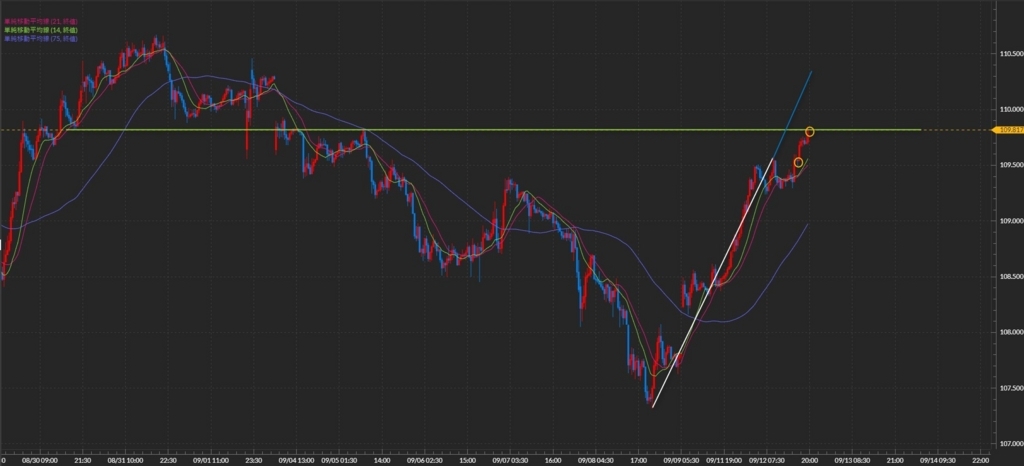This screenshot has width=1024, height=466.
Task: Click the 09/13 08:30 time axis label
Action: coord(852,460)
